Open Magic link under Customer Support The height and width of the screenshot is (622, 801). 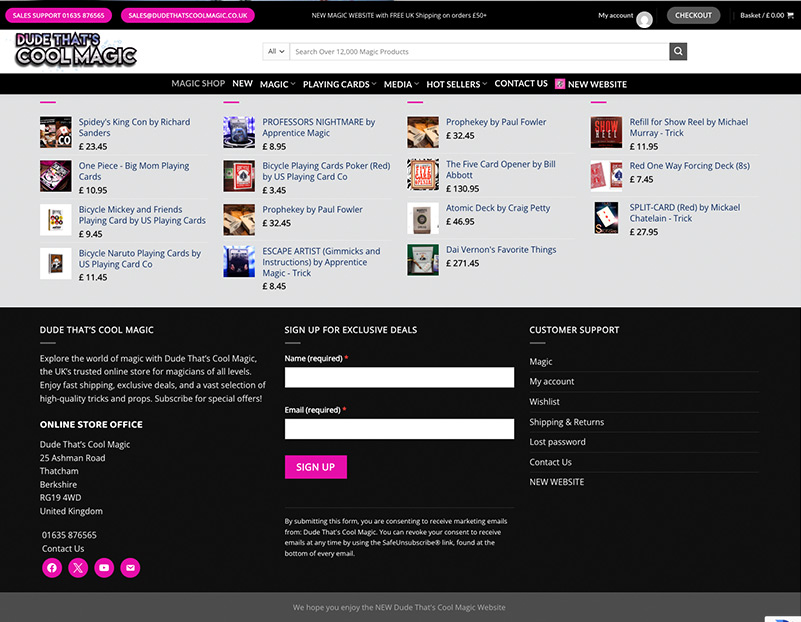pyautogui.click(x=540, y=362)
